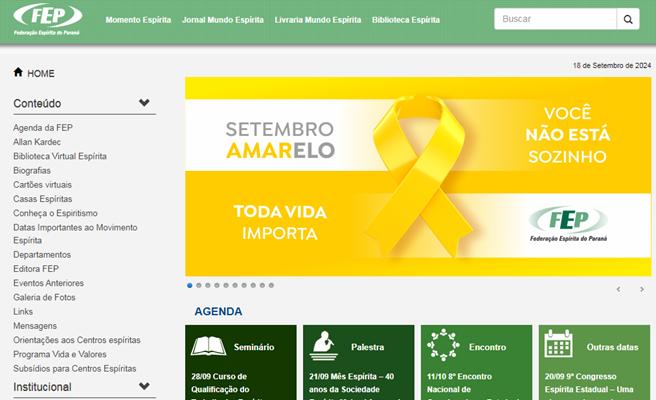Open the Allan Kardec sidebar link
Screen dimensions: 656x400
37,142
